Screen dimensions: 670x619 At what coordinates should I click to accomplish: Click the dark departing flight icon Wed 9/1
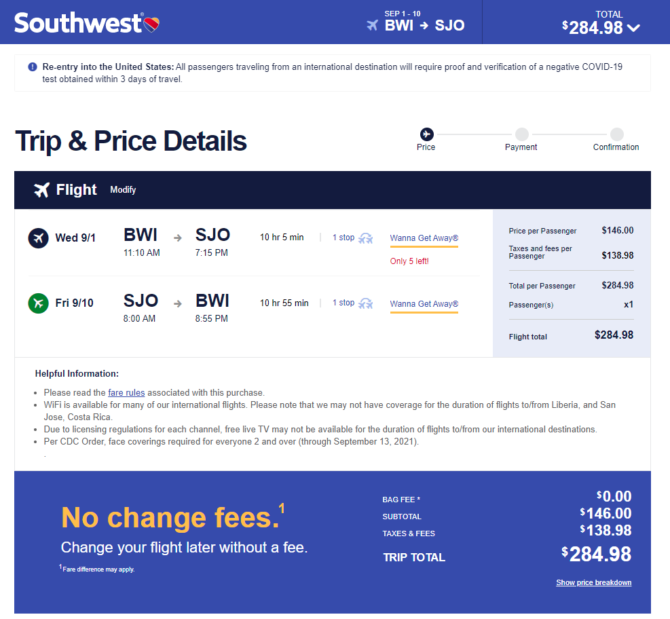38,238
